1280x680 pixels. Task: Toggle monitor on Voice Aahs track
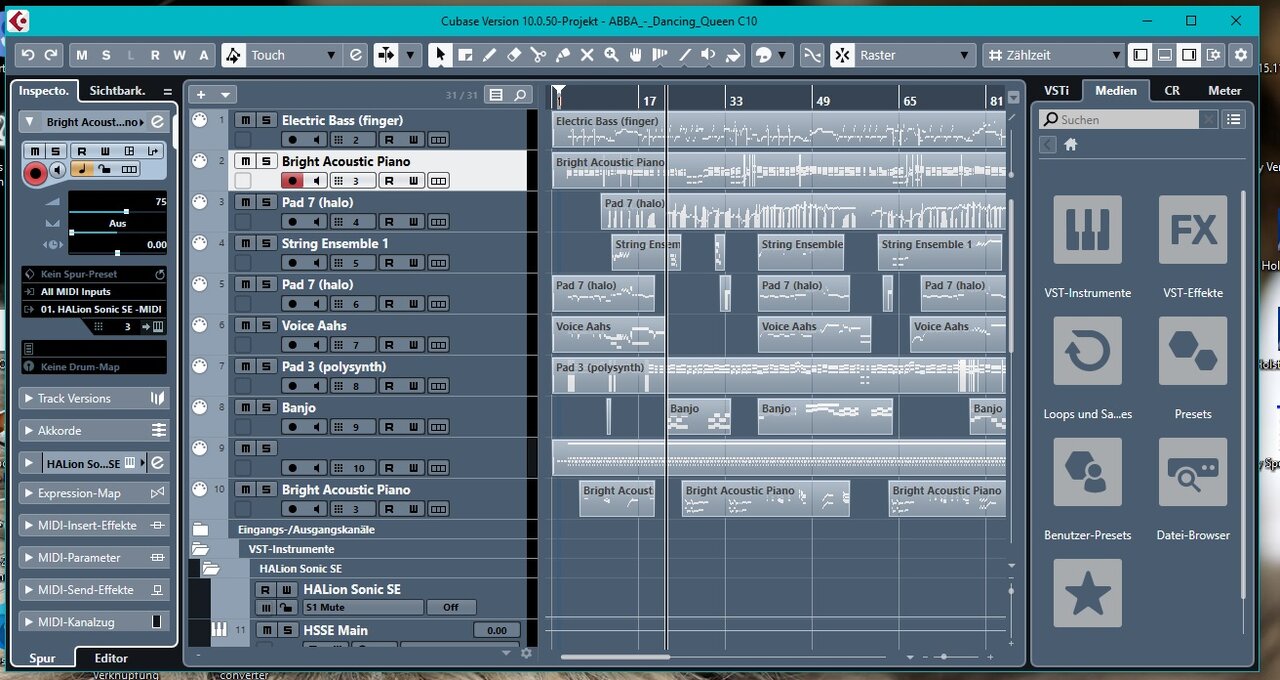pos(315,345)
